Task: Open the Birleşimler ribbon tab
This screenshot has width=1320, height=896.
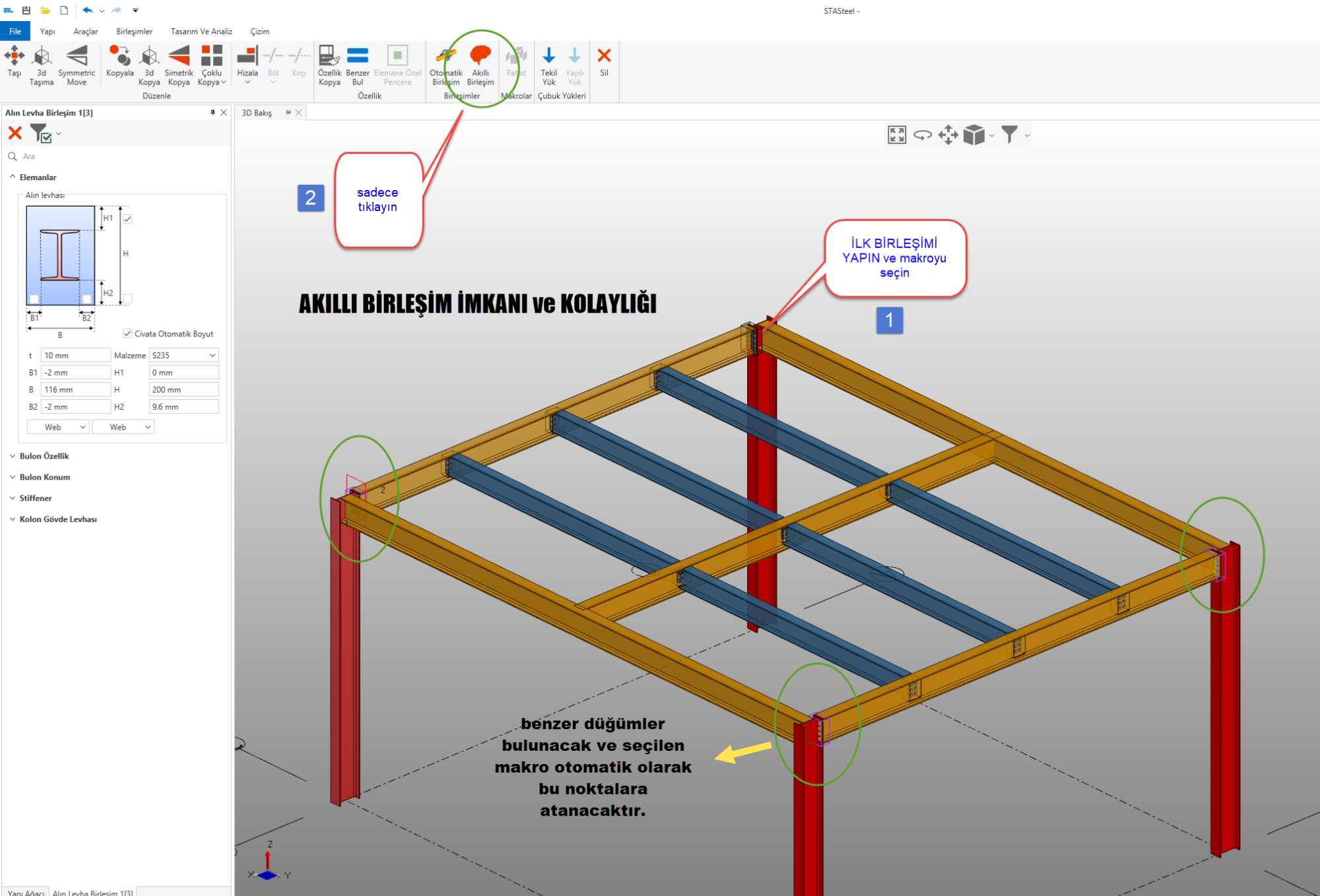Action: tap(134, 31)
